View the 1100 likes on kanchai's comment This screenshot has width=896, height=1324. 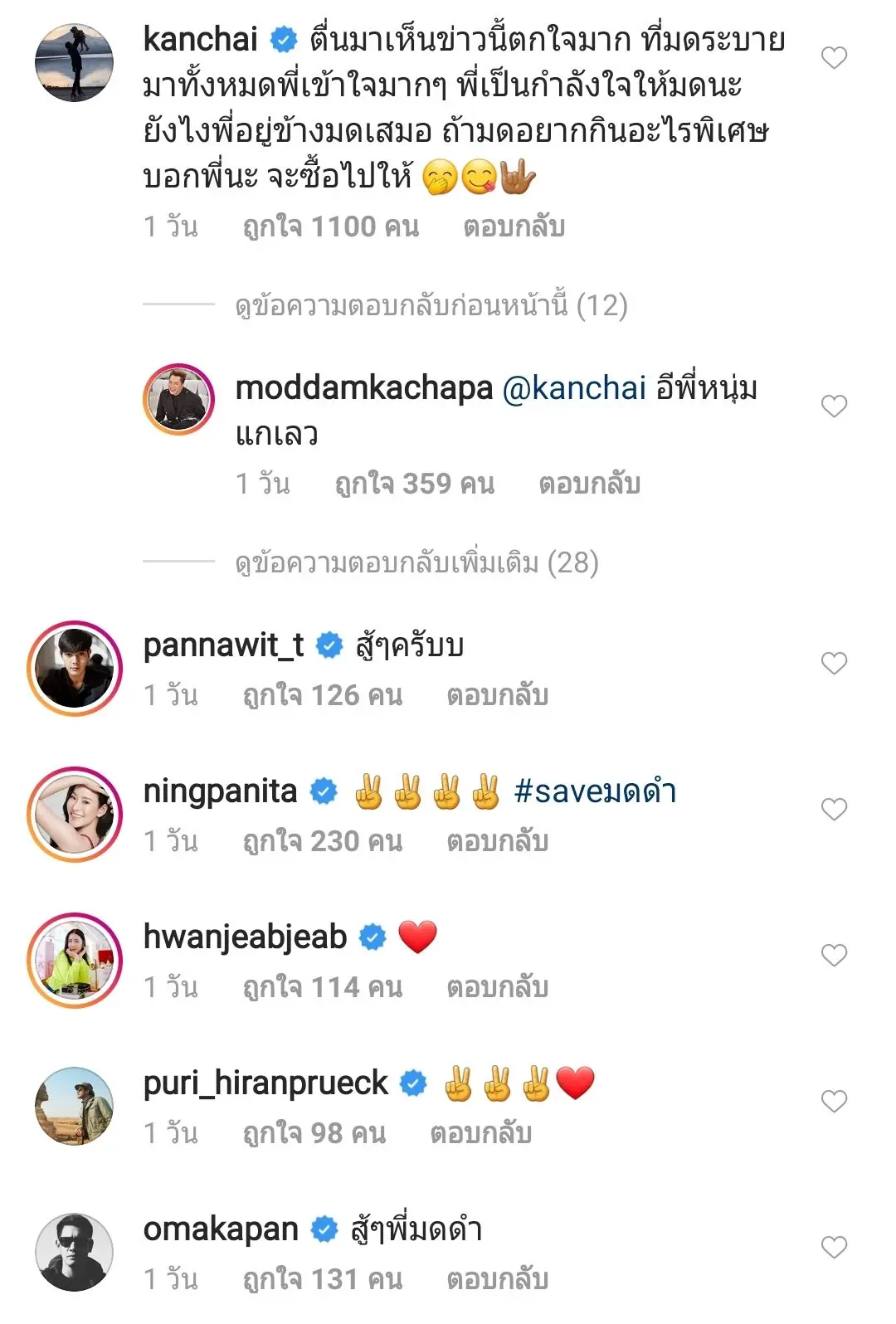pyautogui.click(x=331, y=227)
